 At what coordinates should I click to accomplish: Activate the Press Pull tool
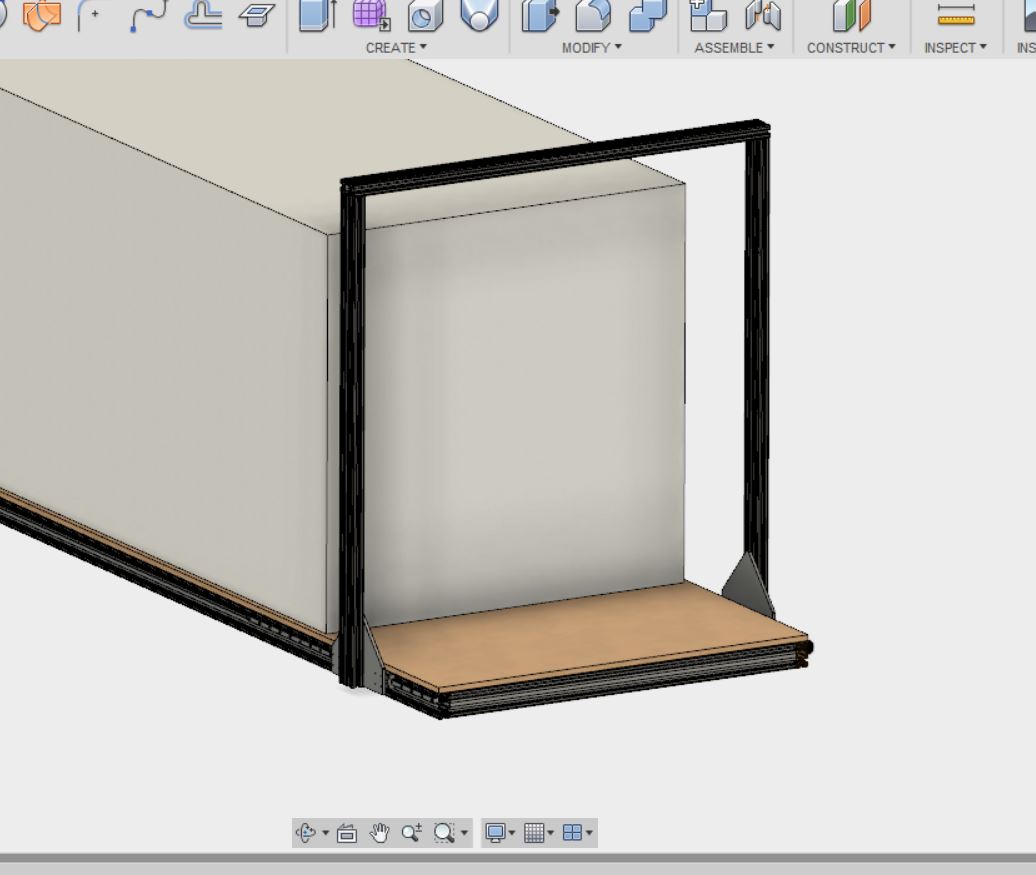(x=541, y=15)
